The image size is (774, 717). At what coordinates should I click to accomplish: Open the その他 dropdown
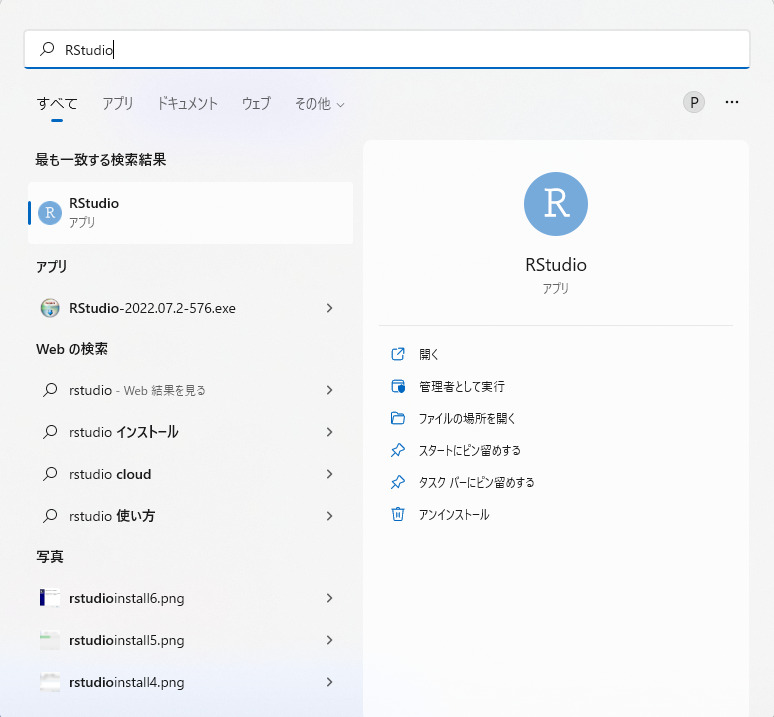(319, 104)
